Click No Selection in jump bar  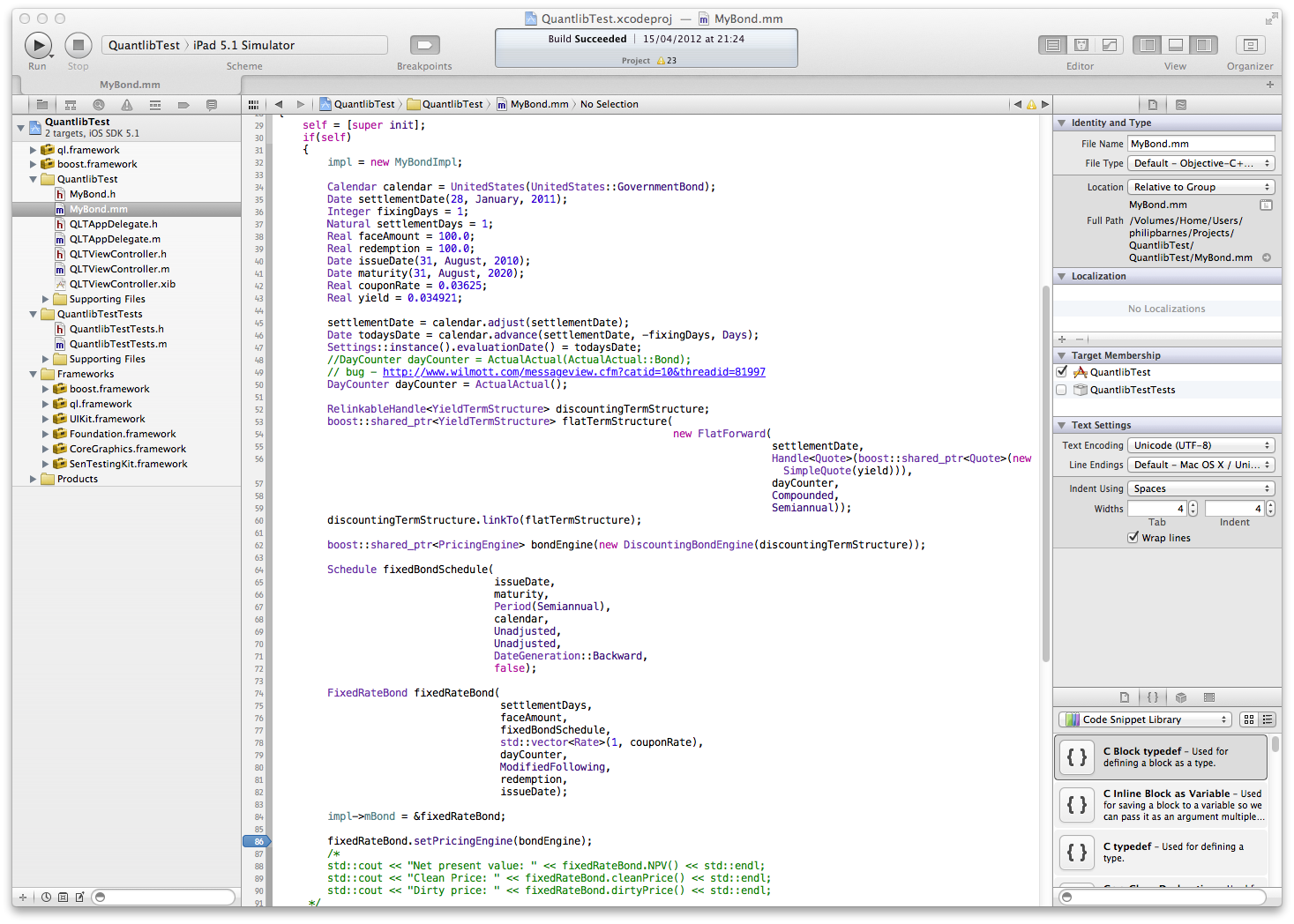coord(610,104)
